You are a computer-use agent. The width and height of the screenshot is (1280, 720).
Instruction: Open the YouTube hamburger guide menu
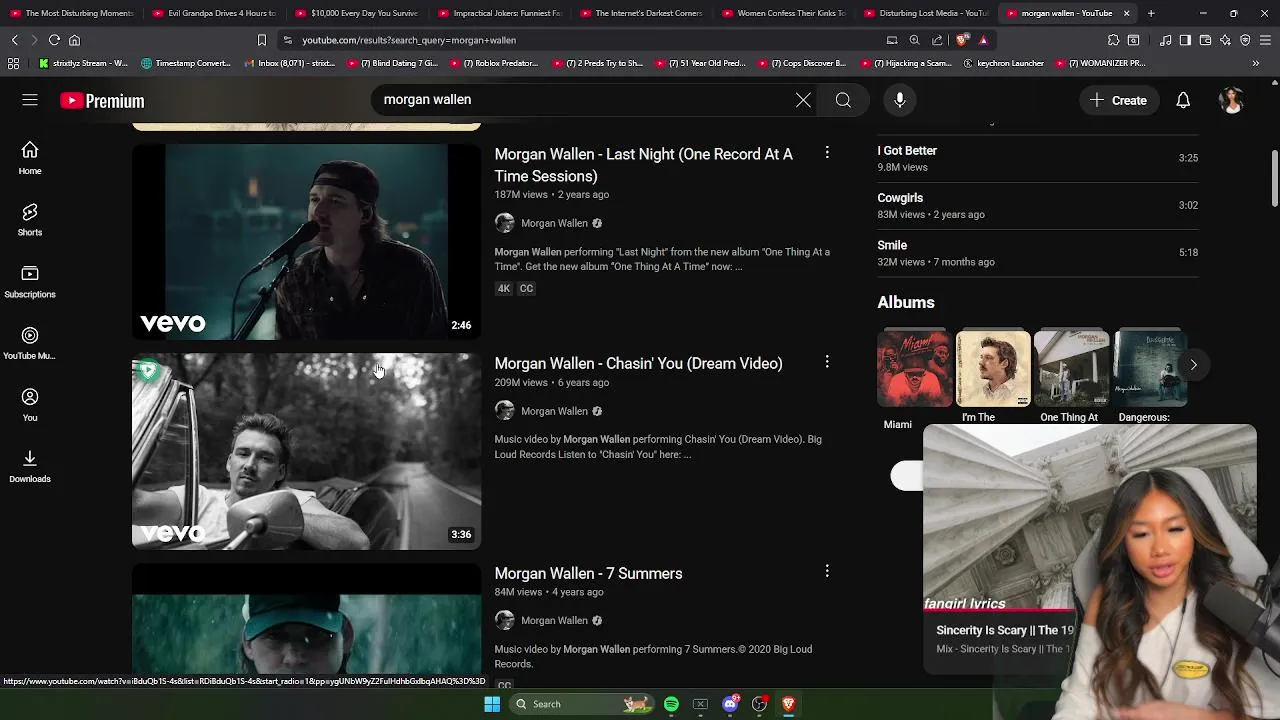click(x=30, y=100)
